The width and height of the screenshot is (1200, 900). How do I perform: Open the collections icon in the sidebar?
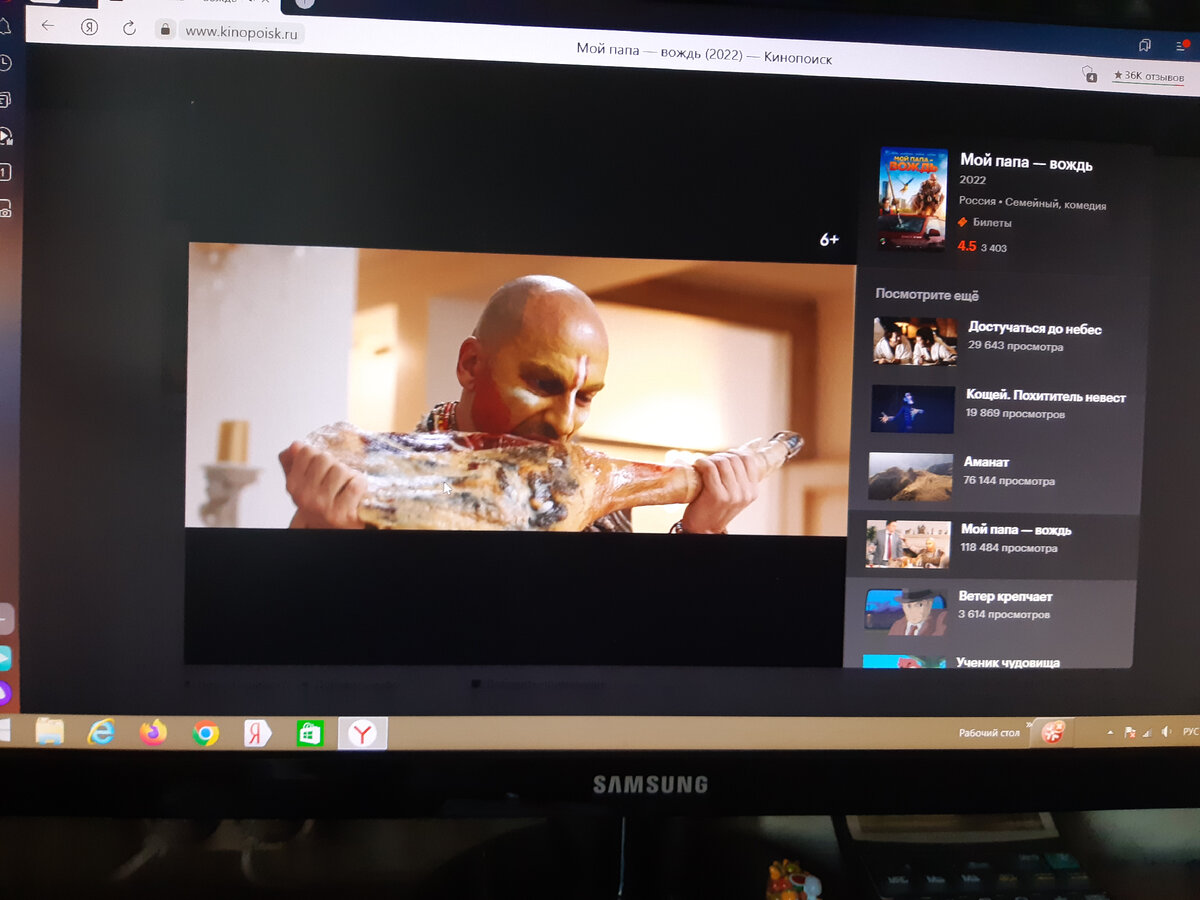(5, 100)
